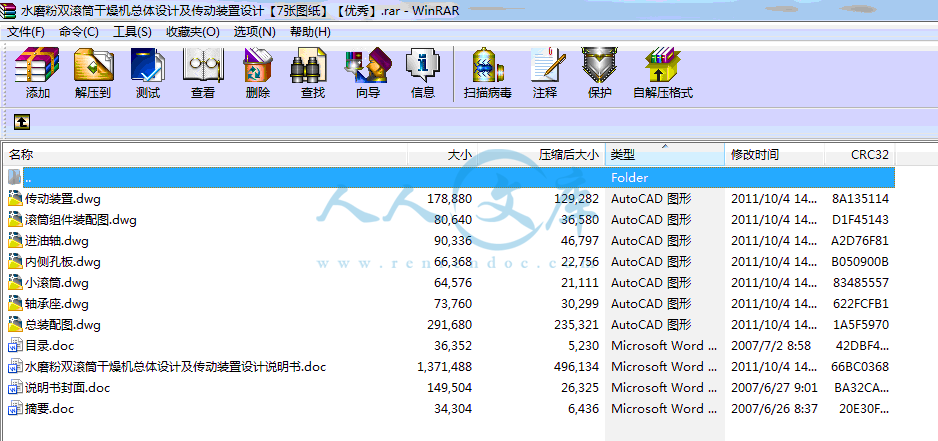The width and height of the screenshot is (938, 441).
Task: Click size value 178,880
Action: (449, 199)
